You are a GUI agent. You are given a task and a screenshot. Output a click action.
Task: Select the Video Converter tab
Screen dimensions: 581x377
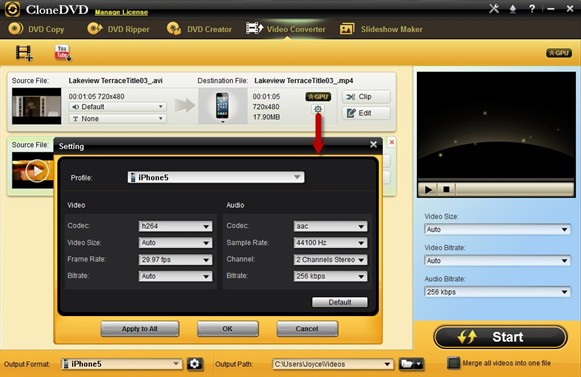[x=286, y=29]
